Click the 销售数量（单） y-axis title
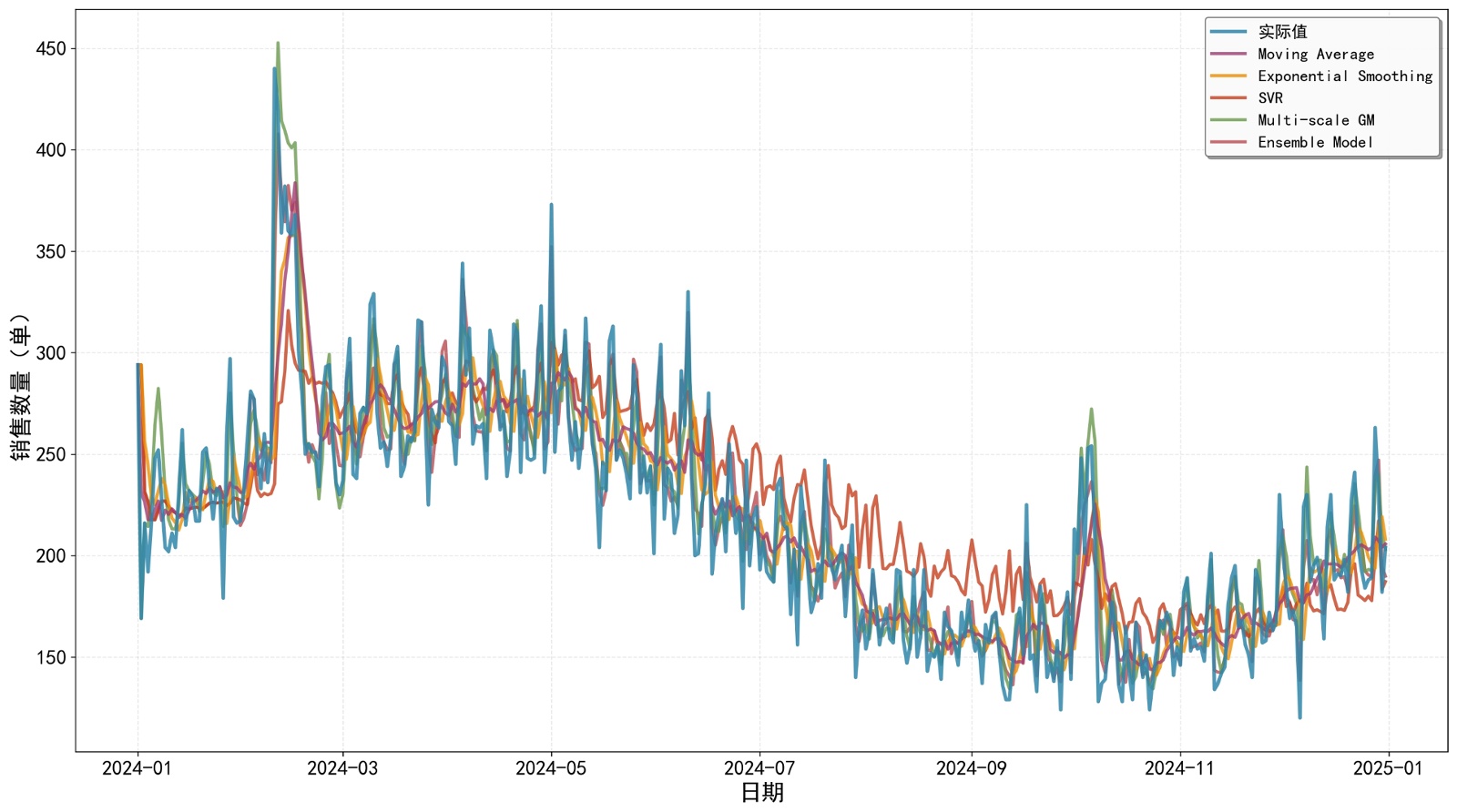The width and height of the screenshot is (1457, 812). coord(20,387)
